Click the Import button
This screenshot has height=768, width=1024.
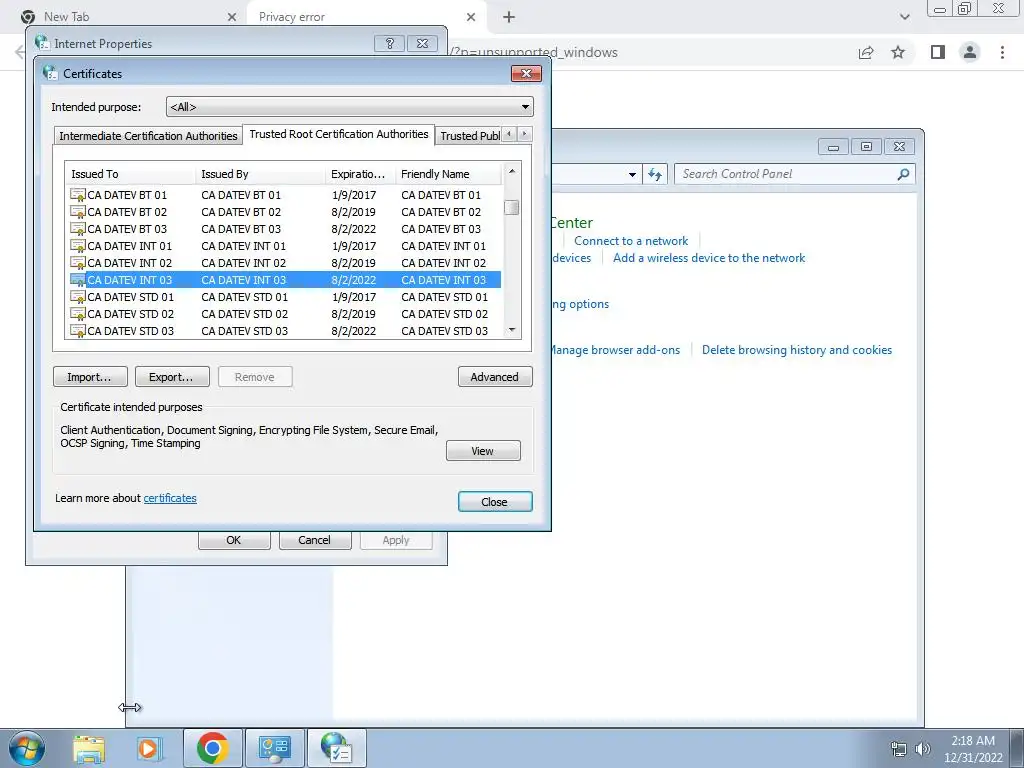point(89,377)
